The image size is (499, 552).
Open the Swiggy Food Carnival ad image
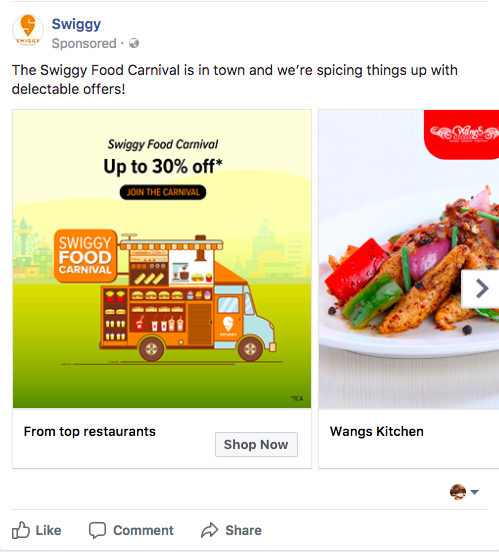[x=162, y=259]
